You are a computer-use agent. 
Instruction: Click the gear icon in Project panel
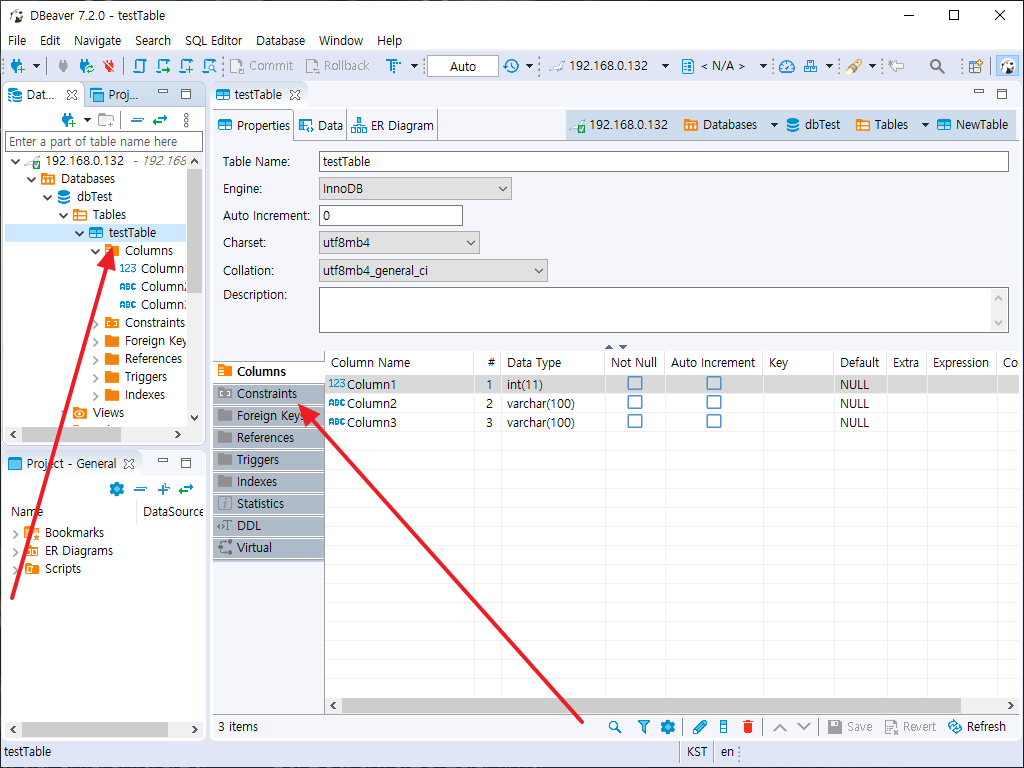point(117,488)
